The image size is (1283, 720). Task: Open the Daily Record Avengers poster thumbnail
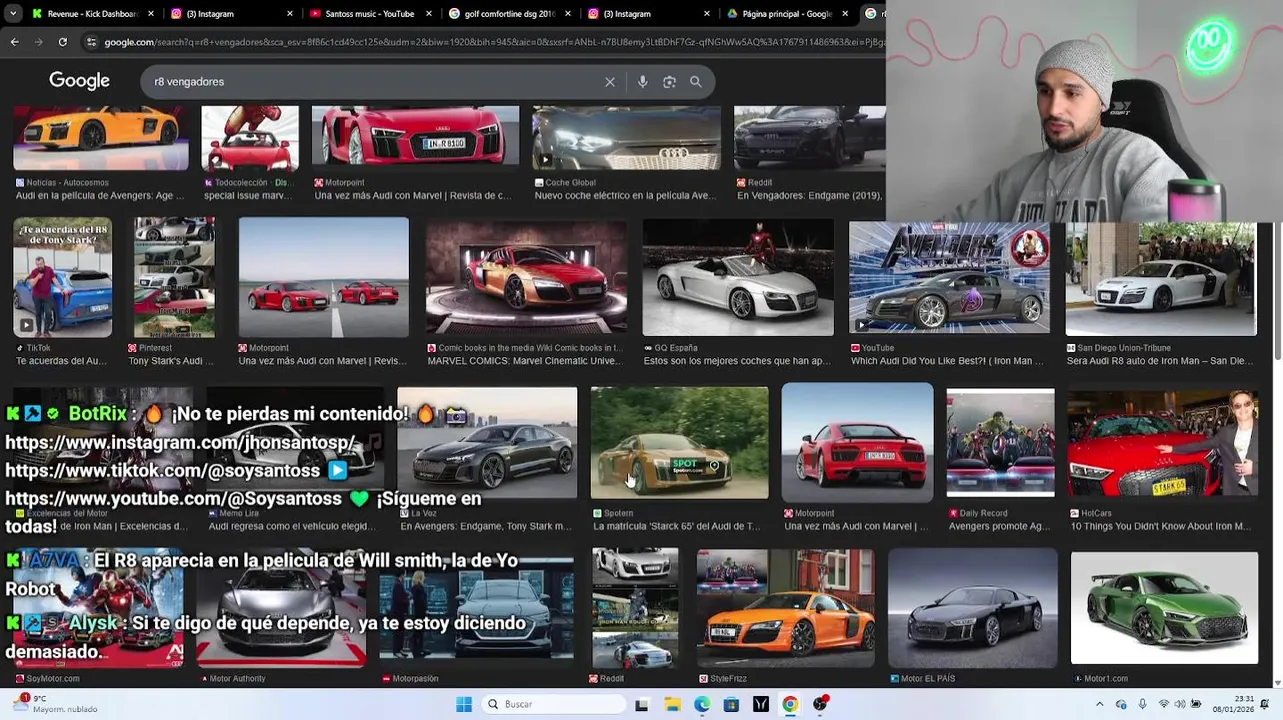click(x=1000, y=442)
